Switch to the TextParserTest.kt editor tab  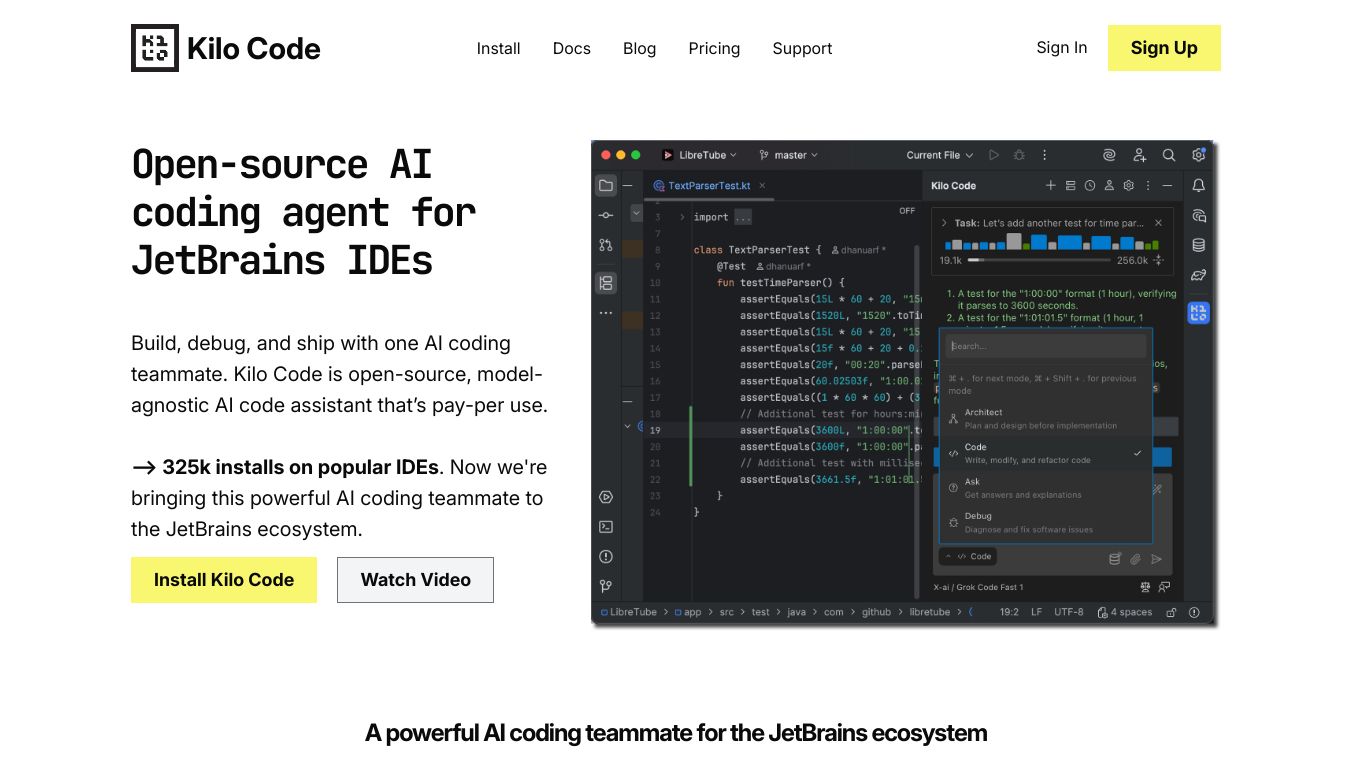(709, 186)
